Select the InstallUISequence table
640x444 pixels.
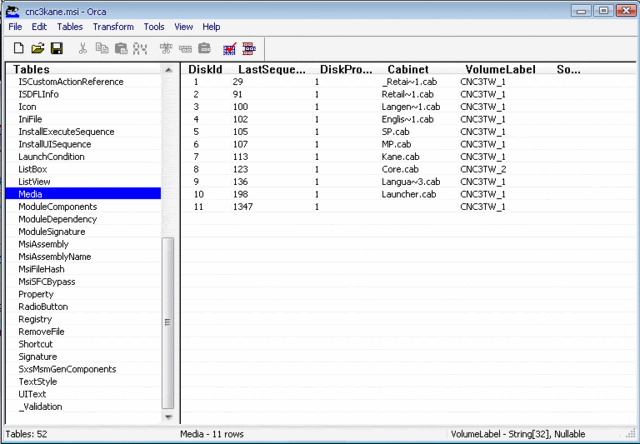click(55, 144)
